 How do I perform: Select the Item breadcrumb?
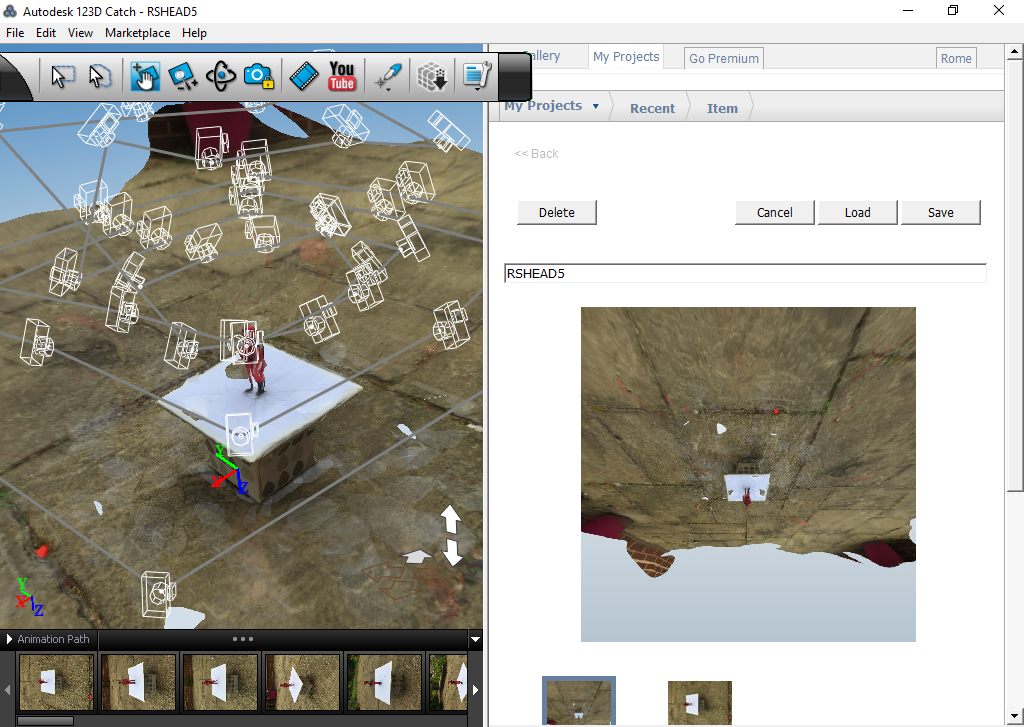[x=722, y=108]
